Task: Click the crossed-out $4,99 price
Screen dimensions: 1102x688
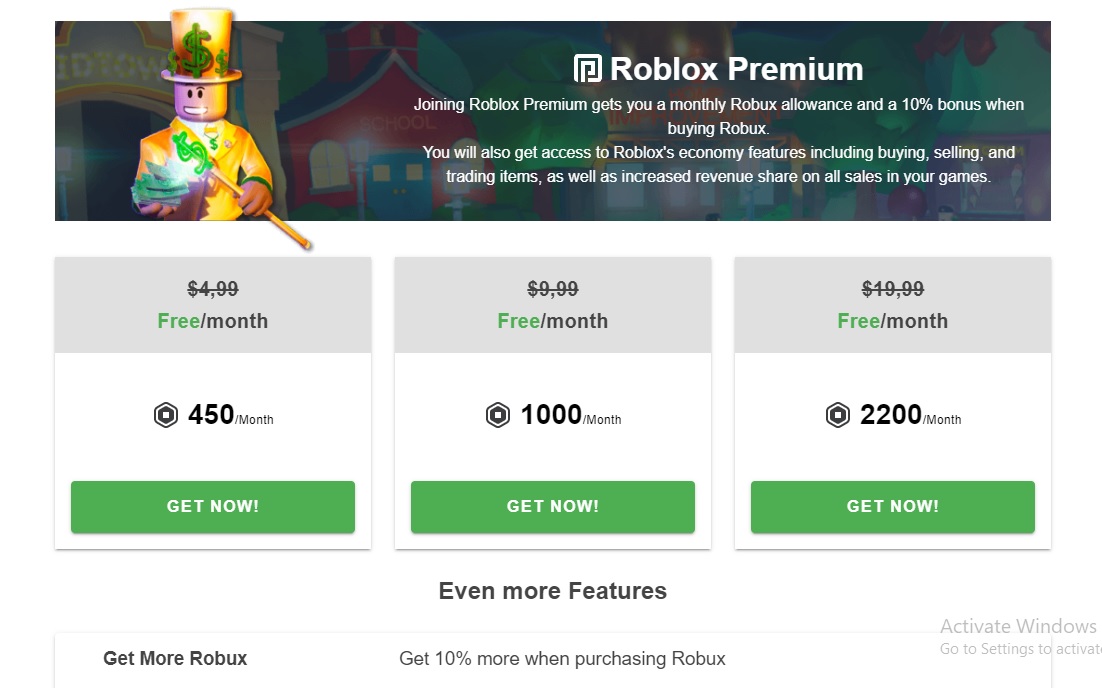Action: (213, 289)
